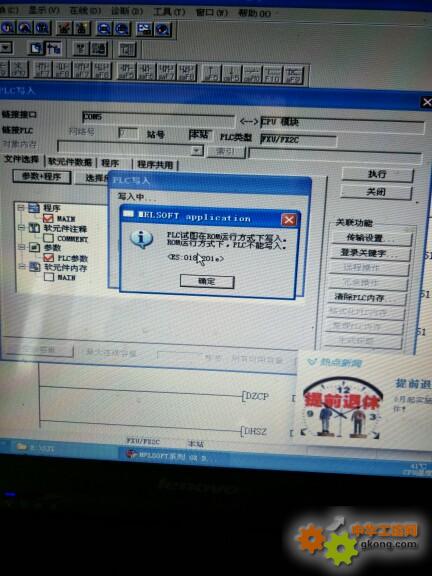Uncheck the PLC参数 checkbox
Image resolution: width=432 pixels, height=576 pixels.
[x=49, y=258]
